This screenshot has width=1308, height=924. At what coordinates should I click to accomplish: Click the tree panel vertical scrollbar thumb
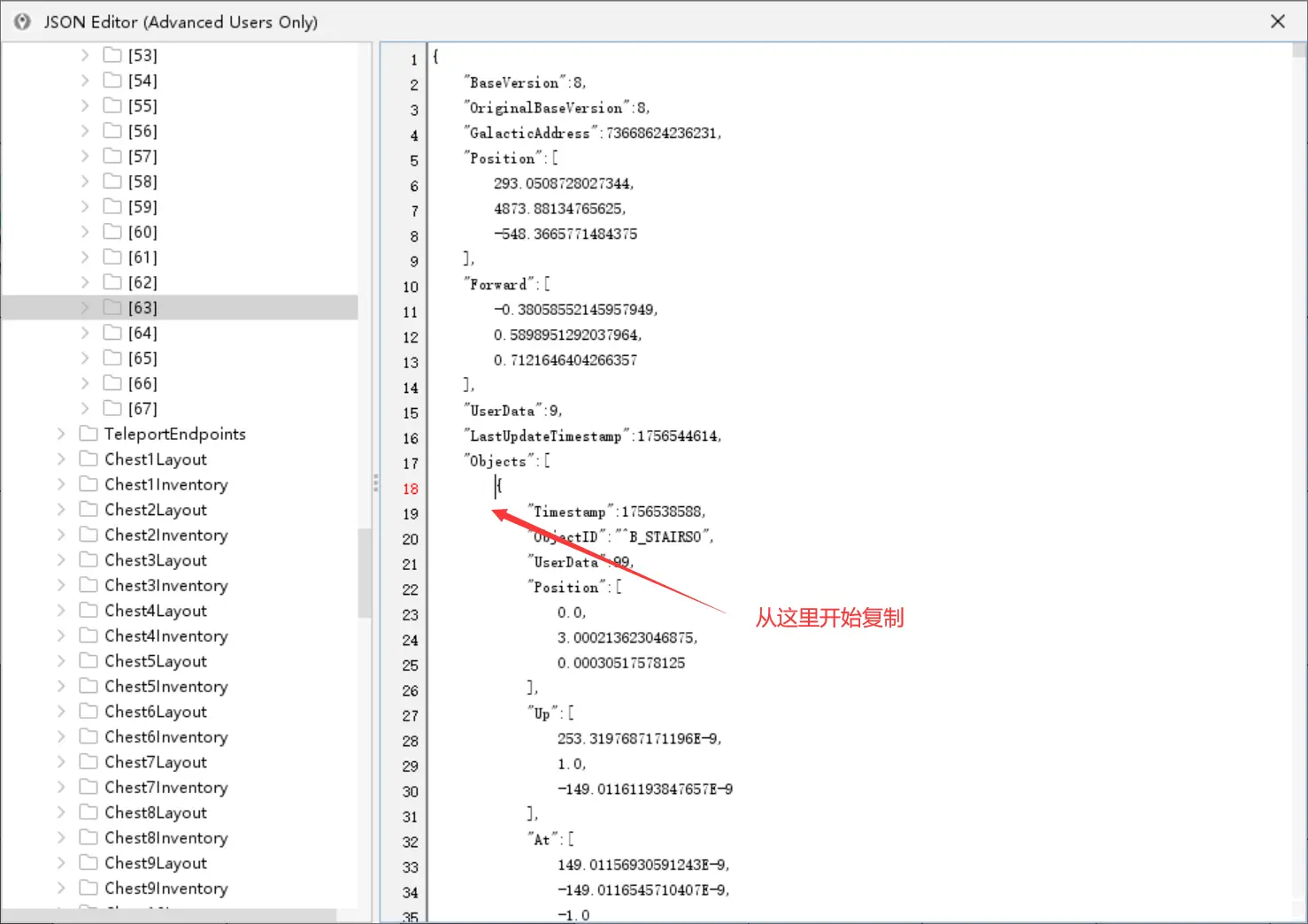click(365, 573)
